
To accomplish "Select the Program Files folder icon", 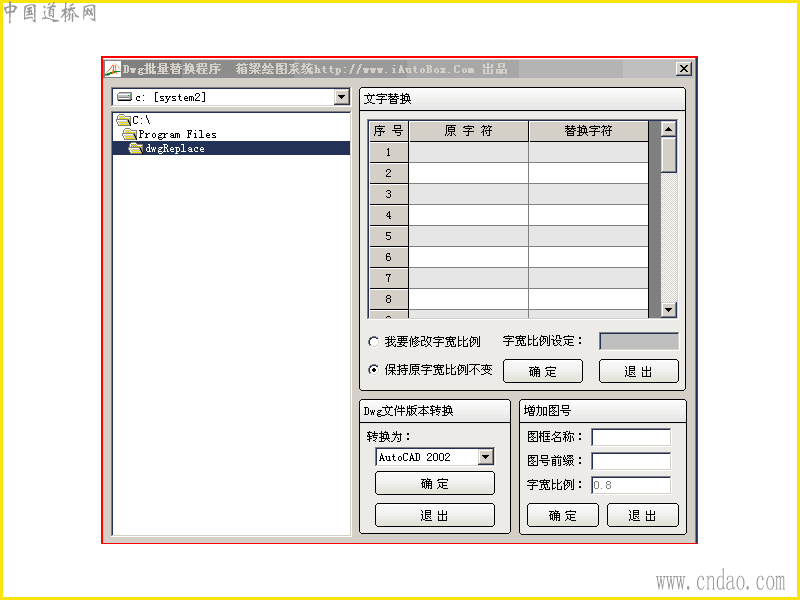I will click(x=130, y=134).
